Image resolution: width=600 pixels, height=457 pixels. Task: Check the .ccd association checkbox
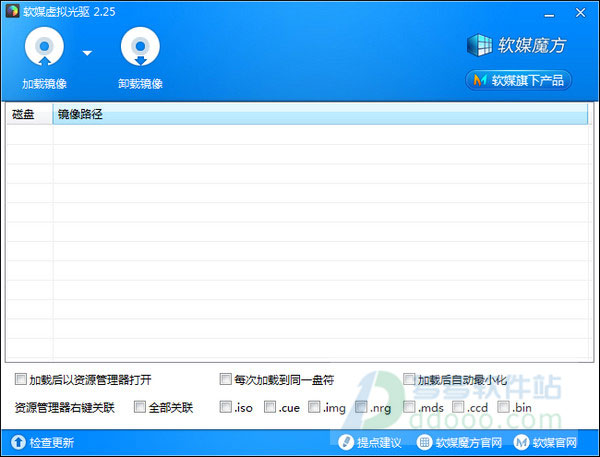point(458,407)
